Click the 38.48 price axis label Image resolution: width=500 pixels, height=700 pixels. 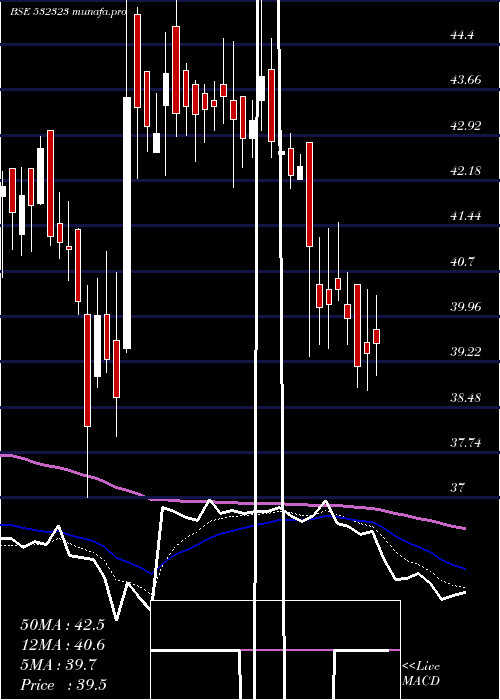[466, 397]
